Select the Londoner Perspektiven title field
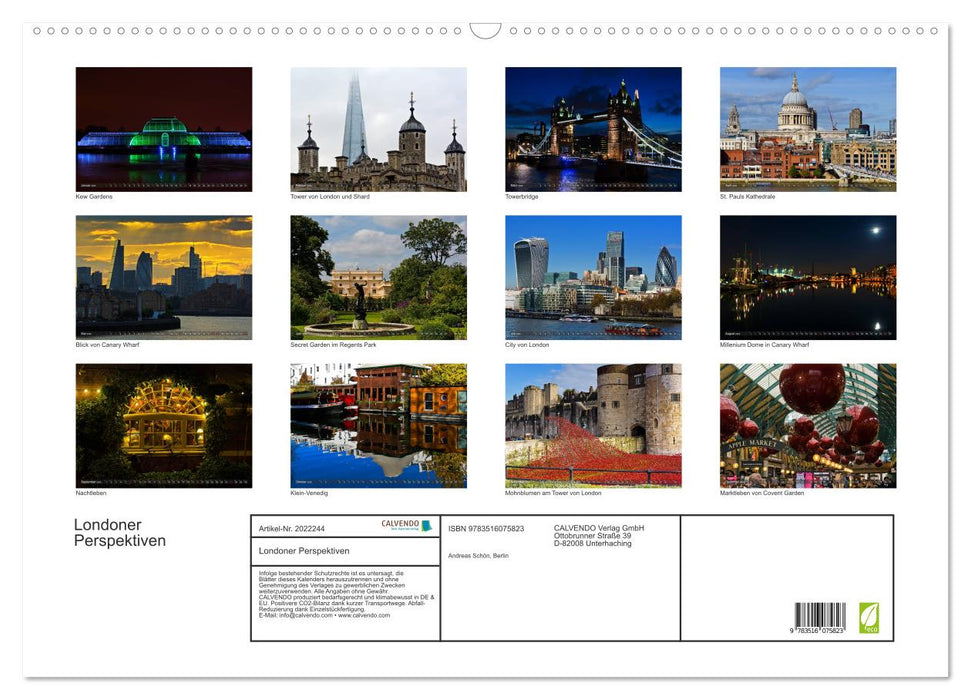The width and height of the screenshot is (971, 700). click(303, 550)
